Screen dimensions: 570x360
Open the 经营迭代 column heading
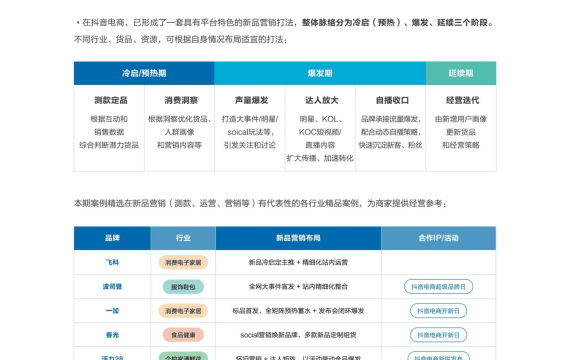click(x=462, y=100)
